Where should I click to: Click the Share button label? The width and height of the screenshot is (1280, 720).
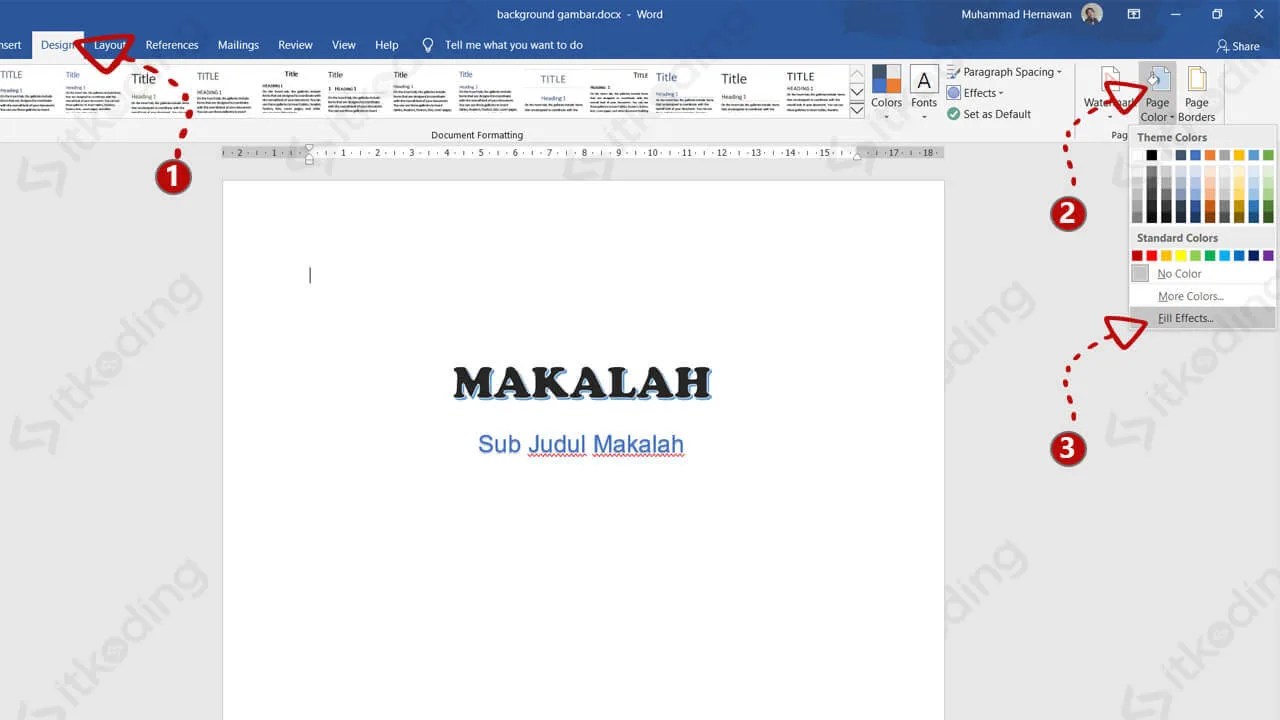(1246, 46)
